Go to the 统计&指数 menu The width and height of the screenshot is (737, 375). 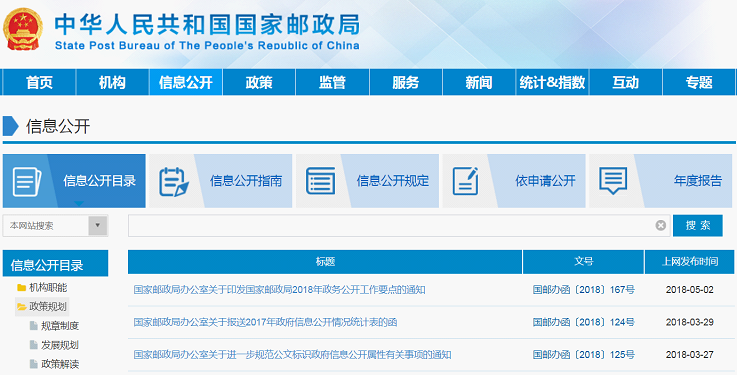click(x=552, y=82)
